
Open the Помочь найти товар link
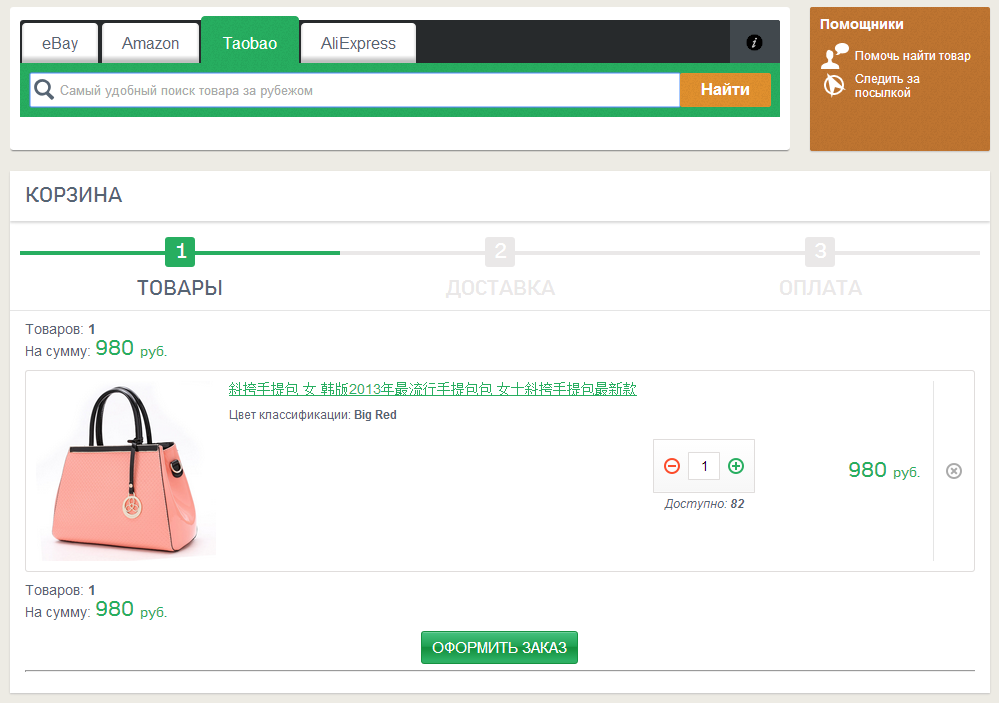click(912, 56)
